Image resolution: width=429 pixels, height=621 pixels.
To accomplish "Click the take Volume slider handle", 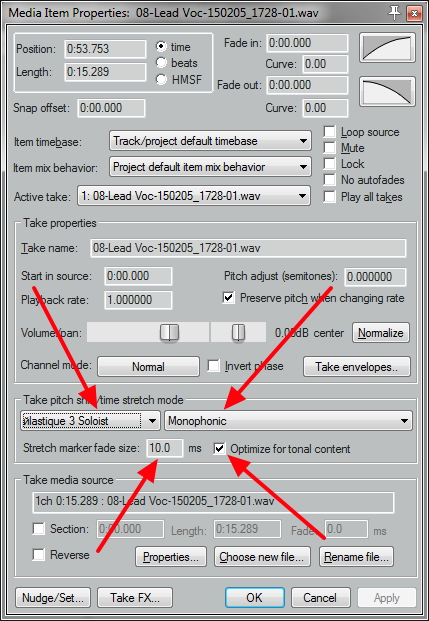I will point(170,332).
